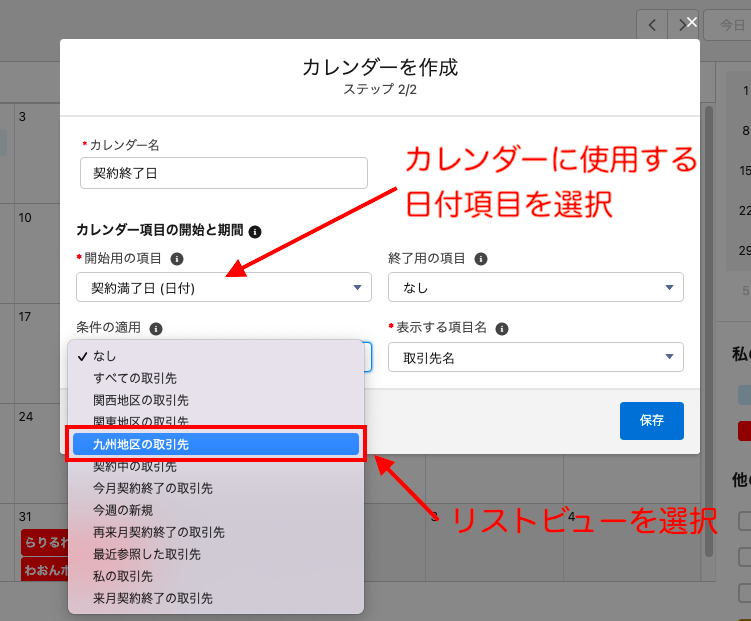This screenshot has width=751, height=621.
Task: Open the 終了用の項目 dropdown
Action: 535,287
